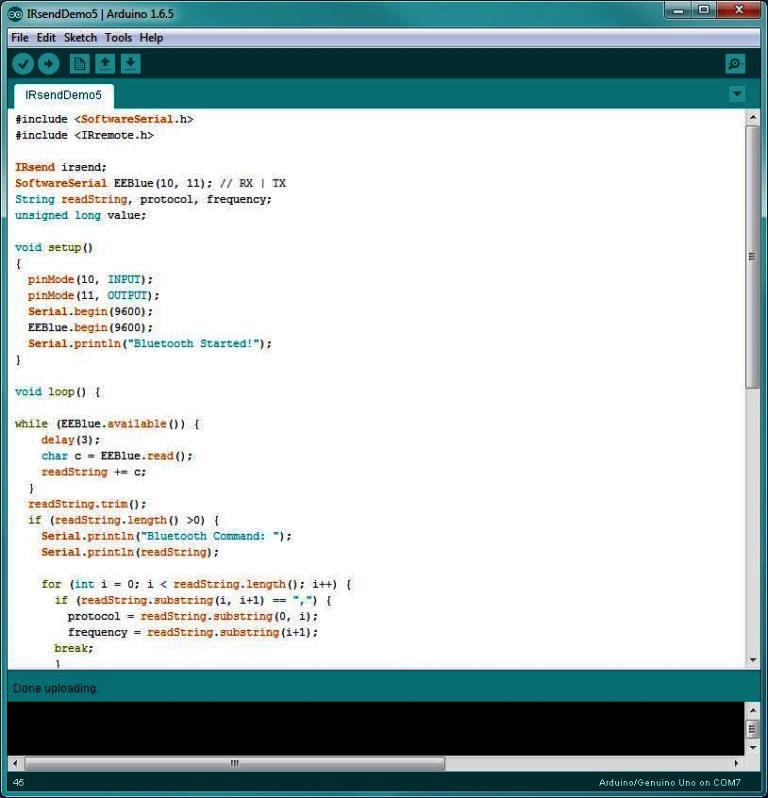Create a new sketch with New icon
This screenshot has height=798, width=768.
79,64
